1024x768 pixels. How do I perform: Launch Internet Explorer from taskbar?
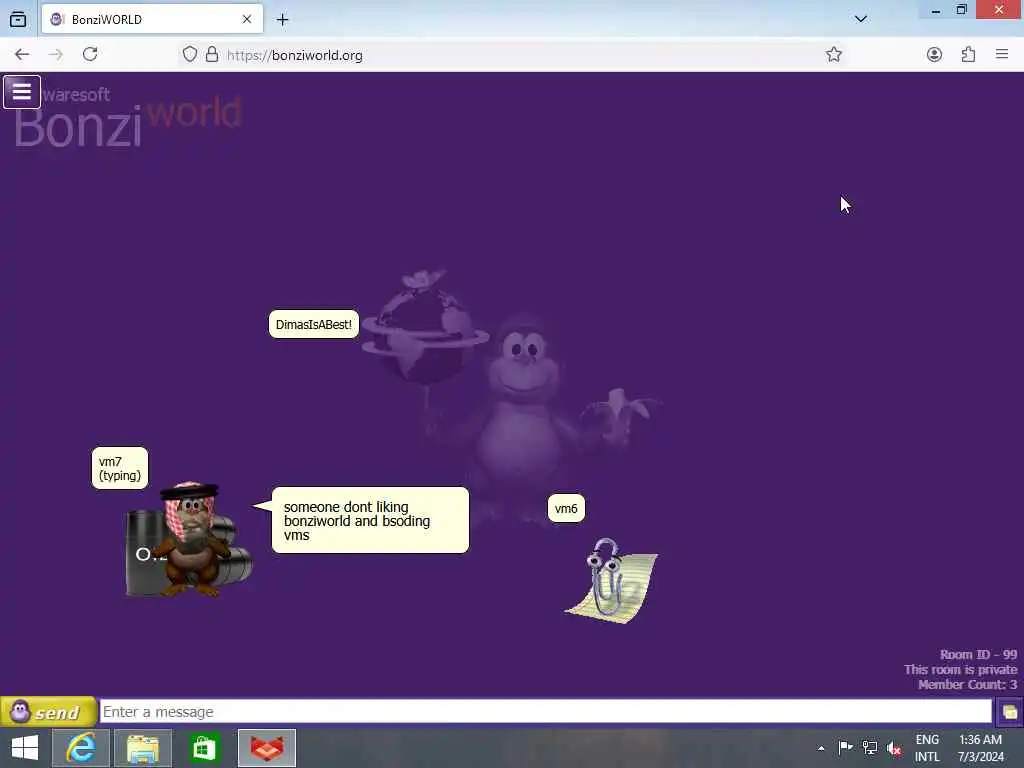click(x=81, y=748)
